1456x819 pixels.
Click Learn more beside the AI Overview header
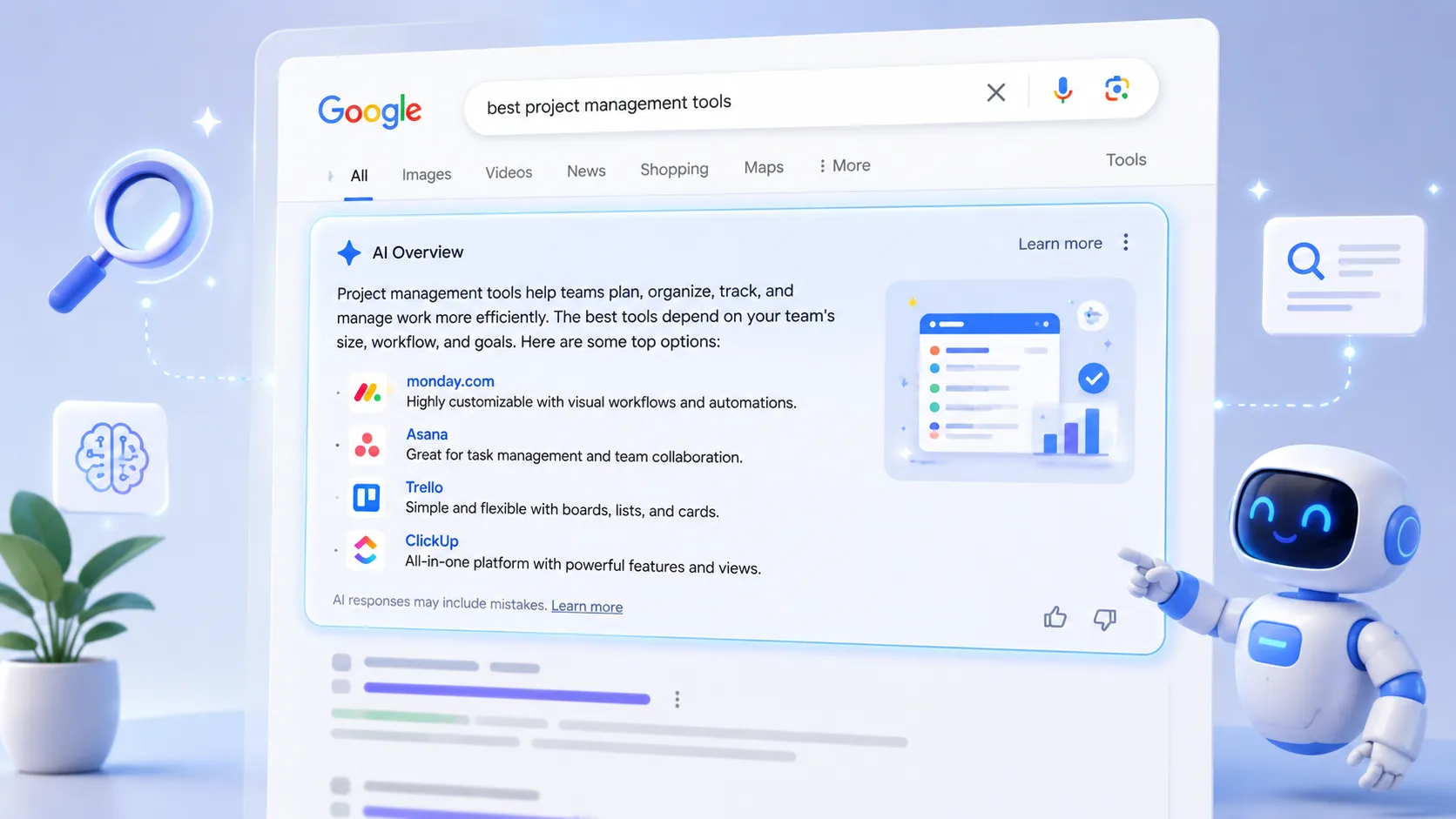click(1060, 244)
